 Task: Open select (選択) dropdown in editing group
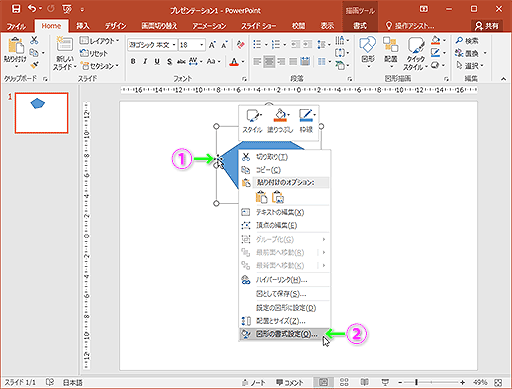[x=470, y=66]
